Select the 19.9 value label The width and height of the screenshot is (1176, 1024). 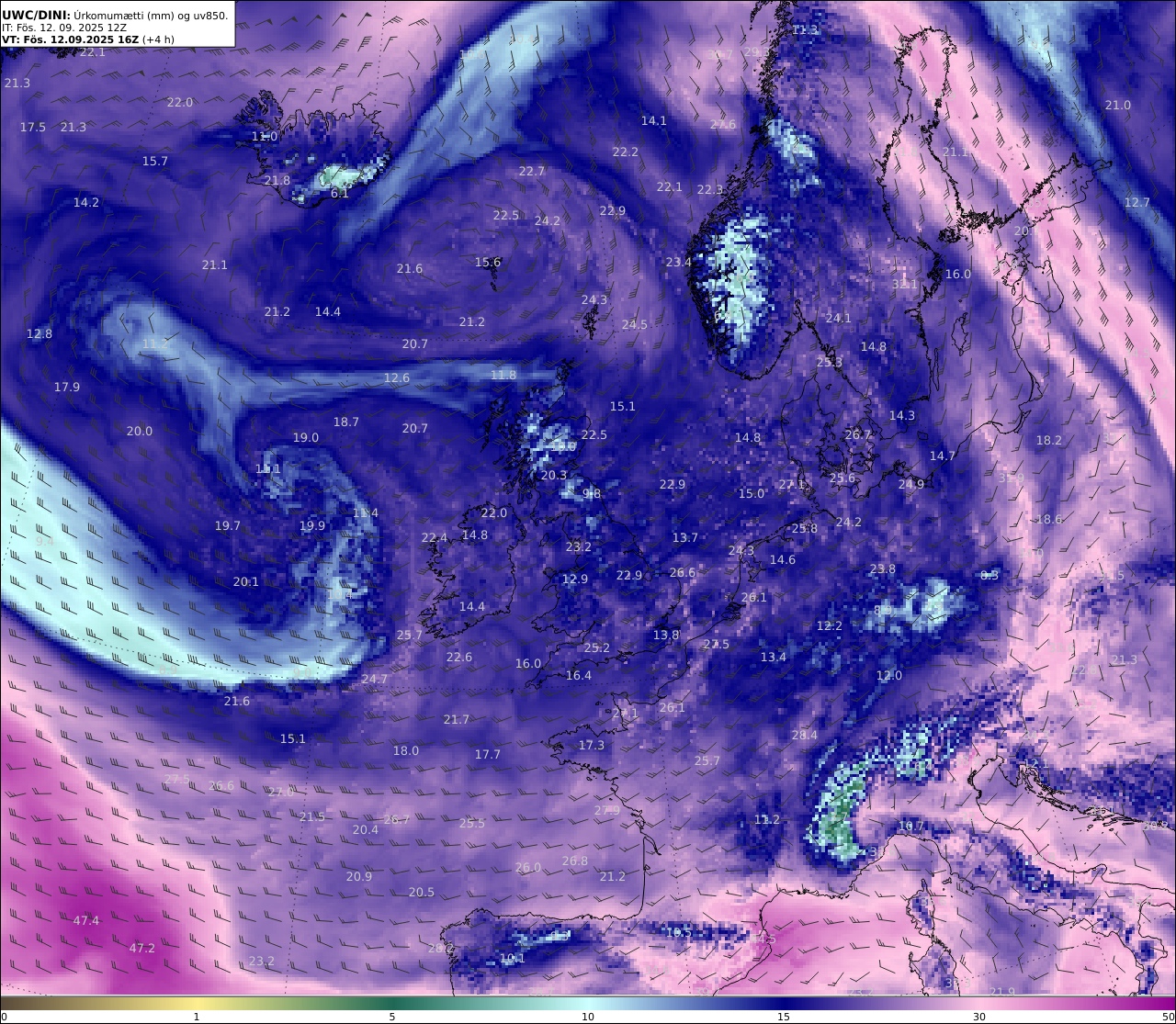[x=312, y=525]
